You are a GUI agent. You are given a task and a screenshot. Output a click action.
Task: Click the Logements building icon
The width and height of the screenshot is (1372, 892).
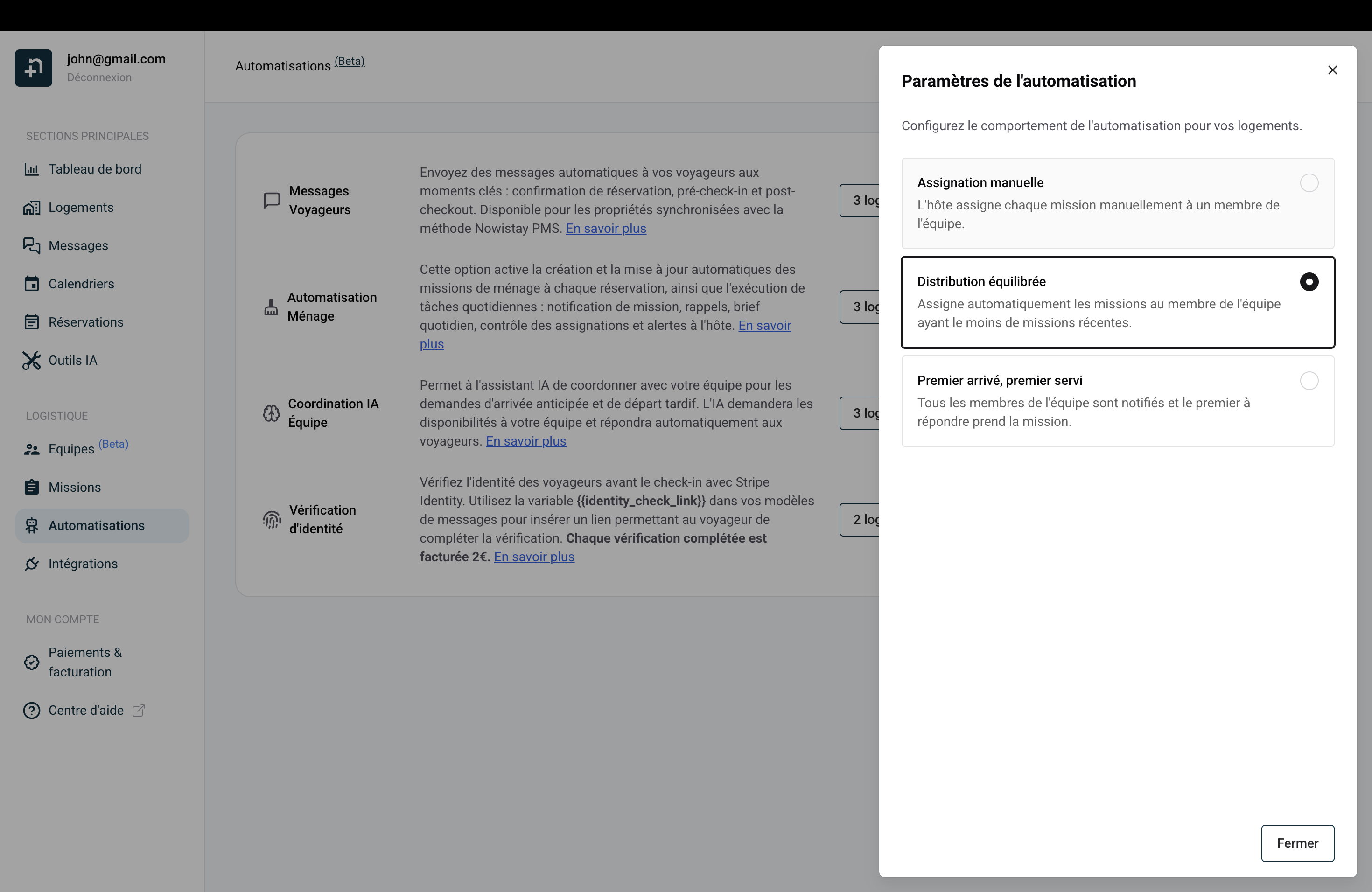[x=31, y=208]
